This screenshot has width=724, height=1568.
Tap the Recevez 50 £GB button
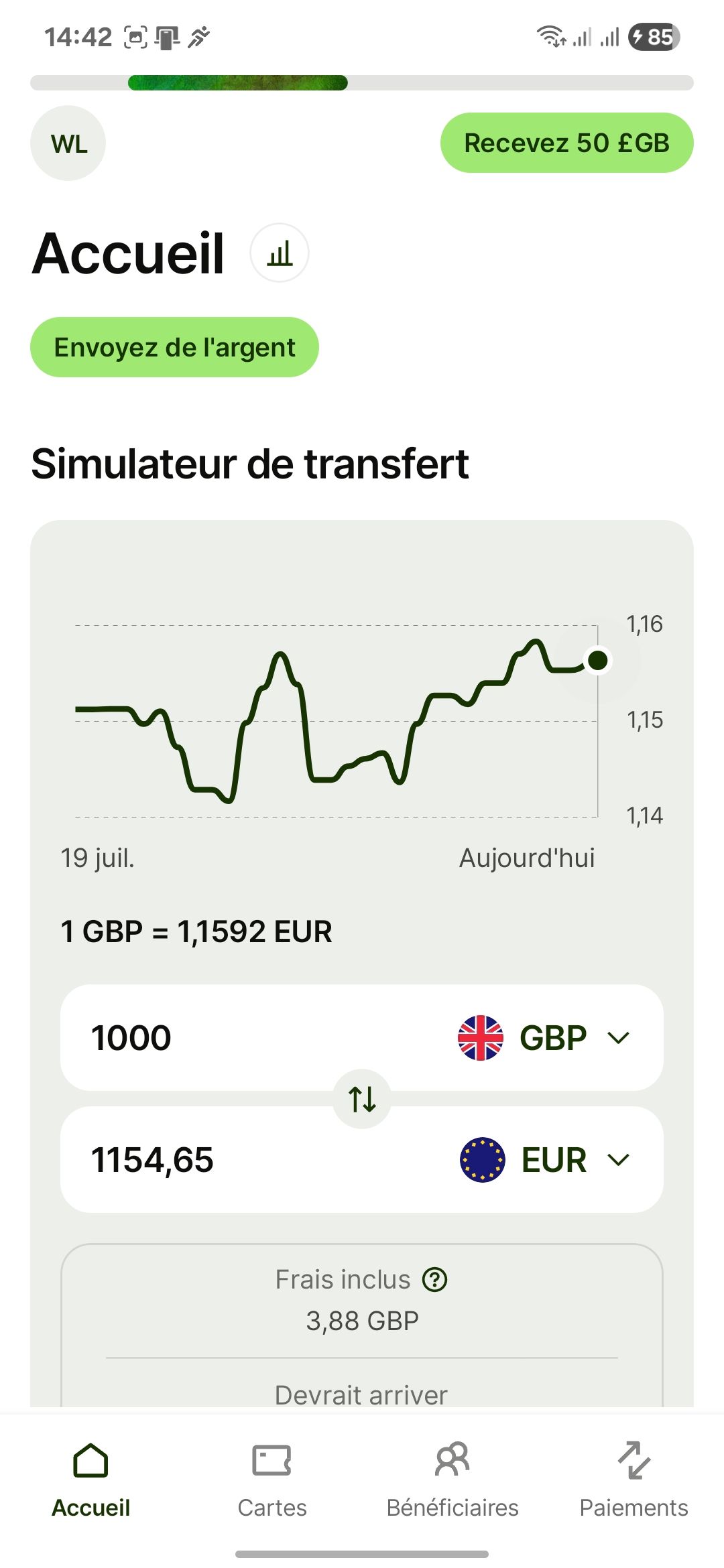(x=567, y=143)
